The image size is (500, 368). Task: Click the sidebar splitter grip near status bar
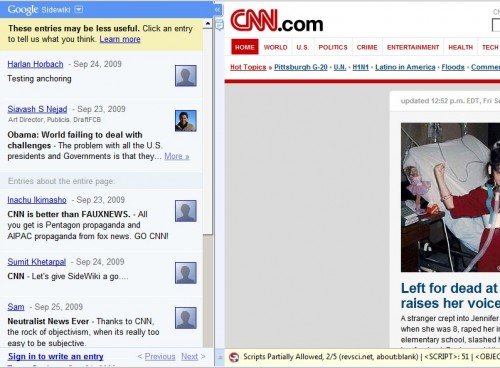[x=220, y=357]
